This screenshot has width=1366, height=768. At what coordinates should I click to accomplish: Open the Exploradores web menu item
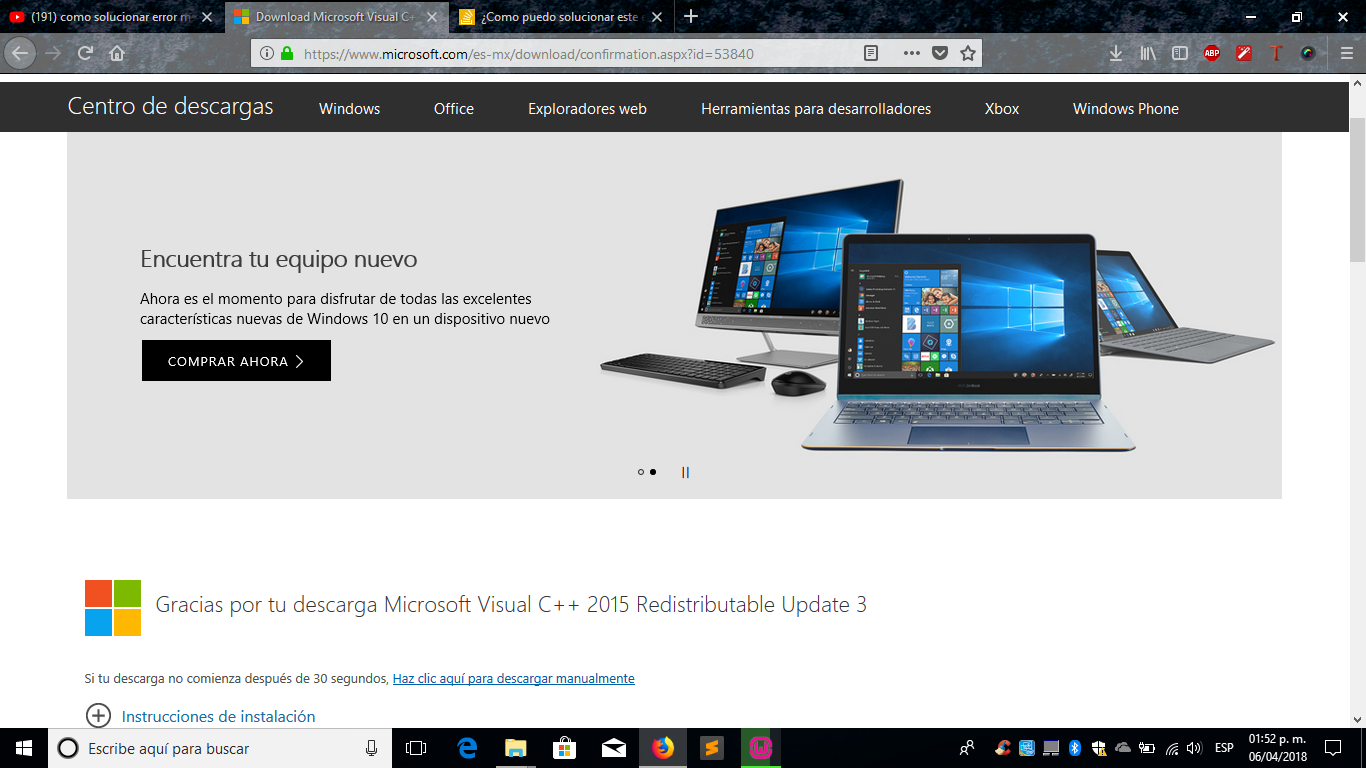click(587, 109)
